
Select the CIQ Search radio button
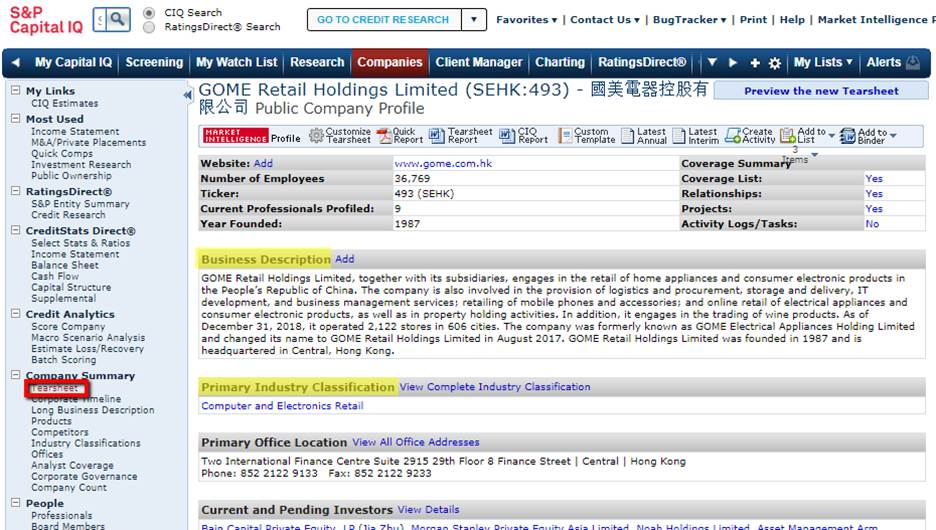(x=149, y=13)
